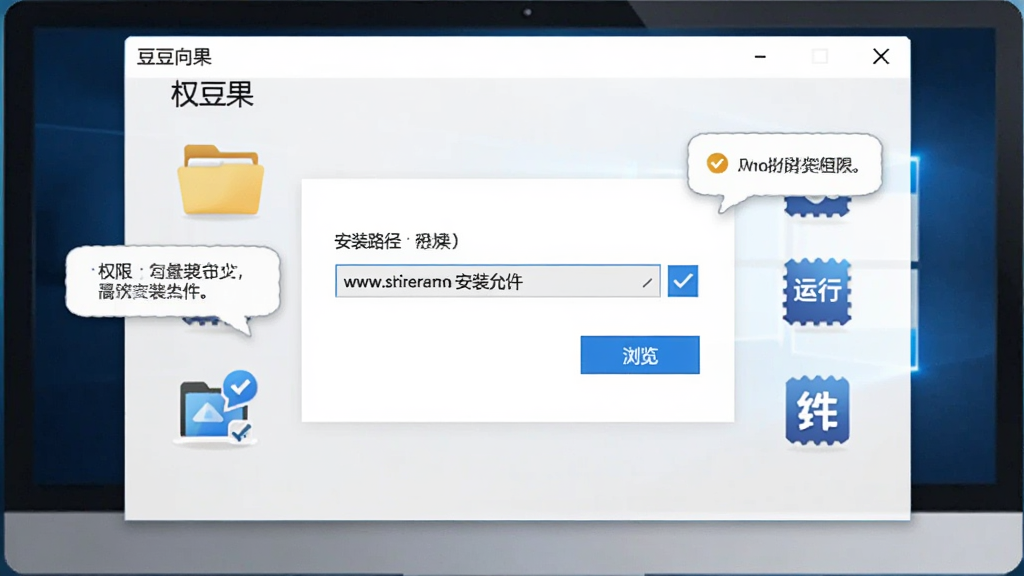Click the picture folder icon with checkmarks
The height and width of the screenshot is (576, 1024).
(217, 407)
